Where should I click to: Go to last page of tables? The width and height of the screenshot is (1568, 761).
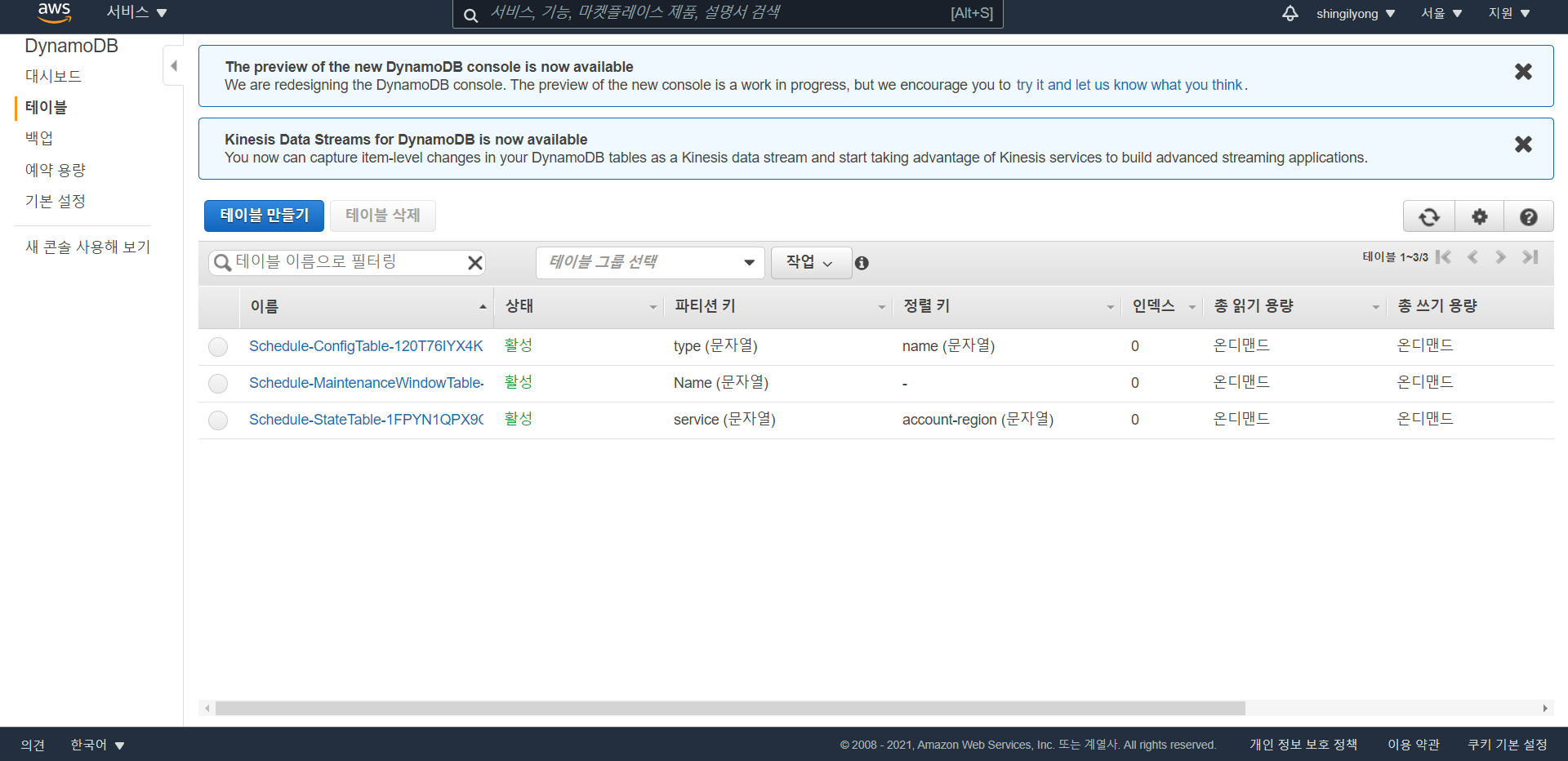click(1530, 256)
